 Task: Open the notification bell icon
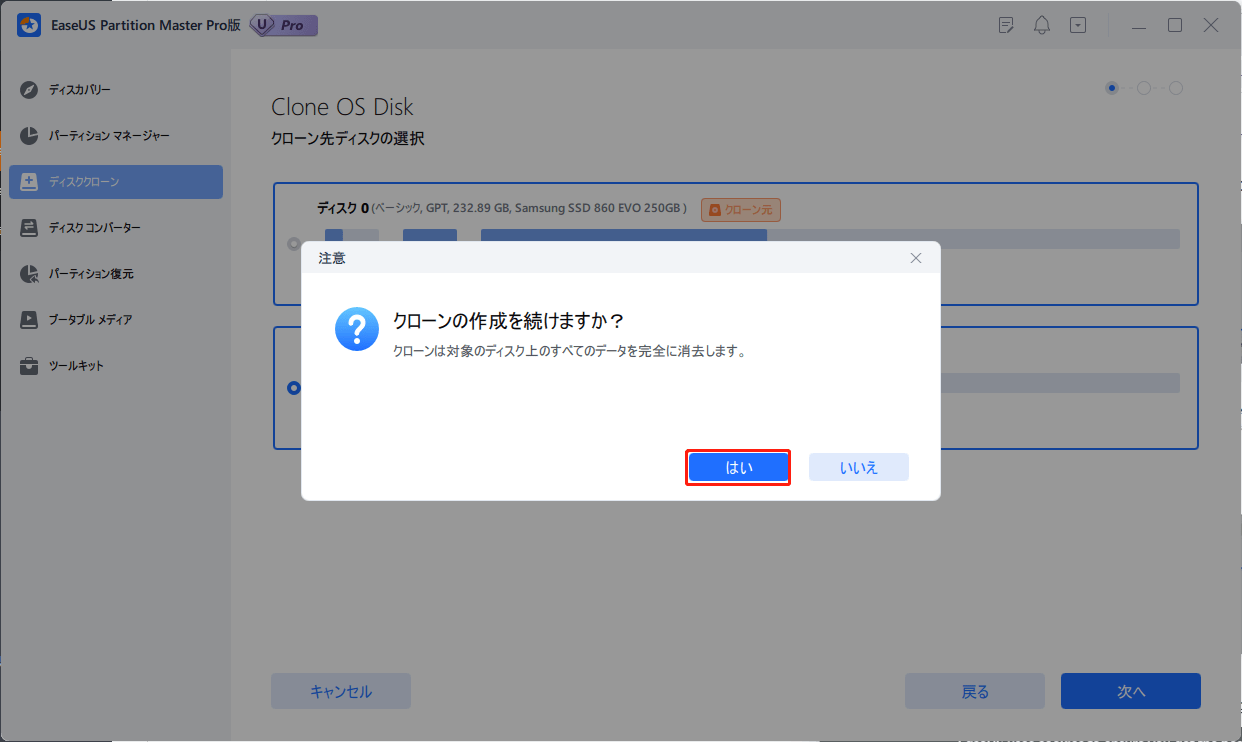tap(1041, 24)
